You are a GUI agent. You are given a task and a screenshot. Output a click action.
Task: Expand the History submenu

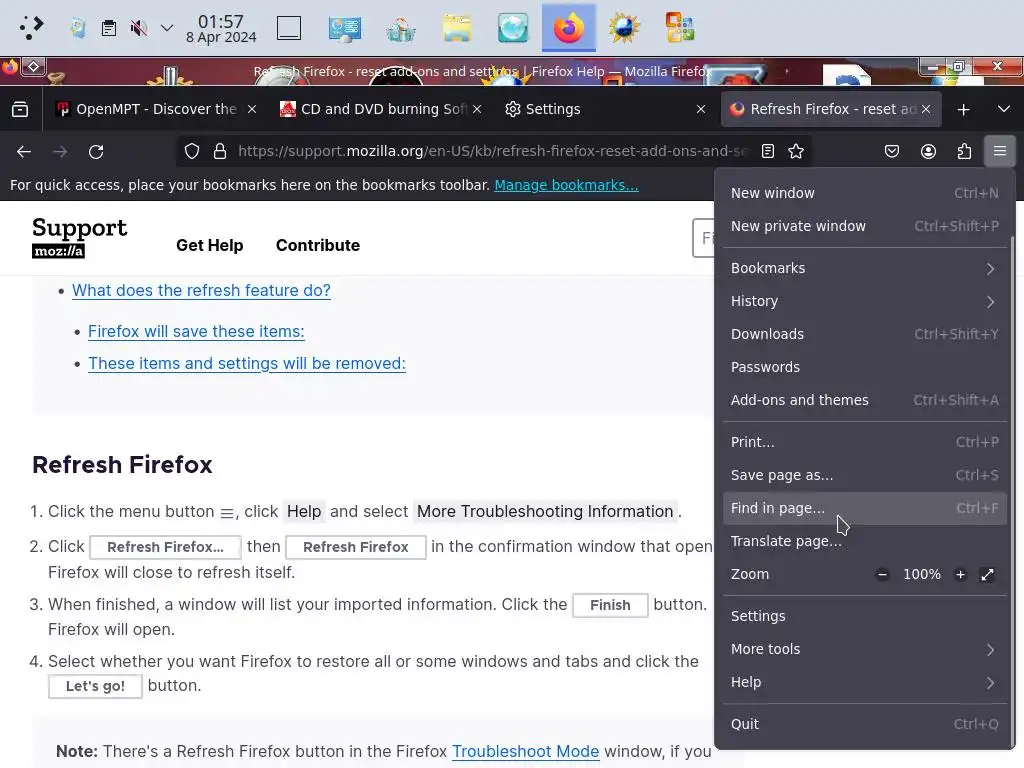[x=865, y=301]
